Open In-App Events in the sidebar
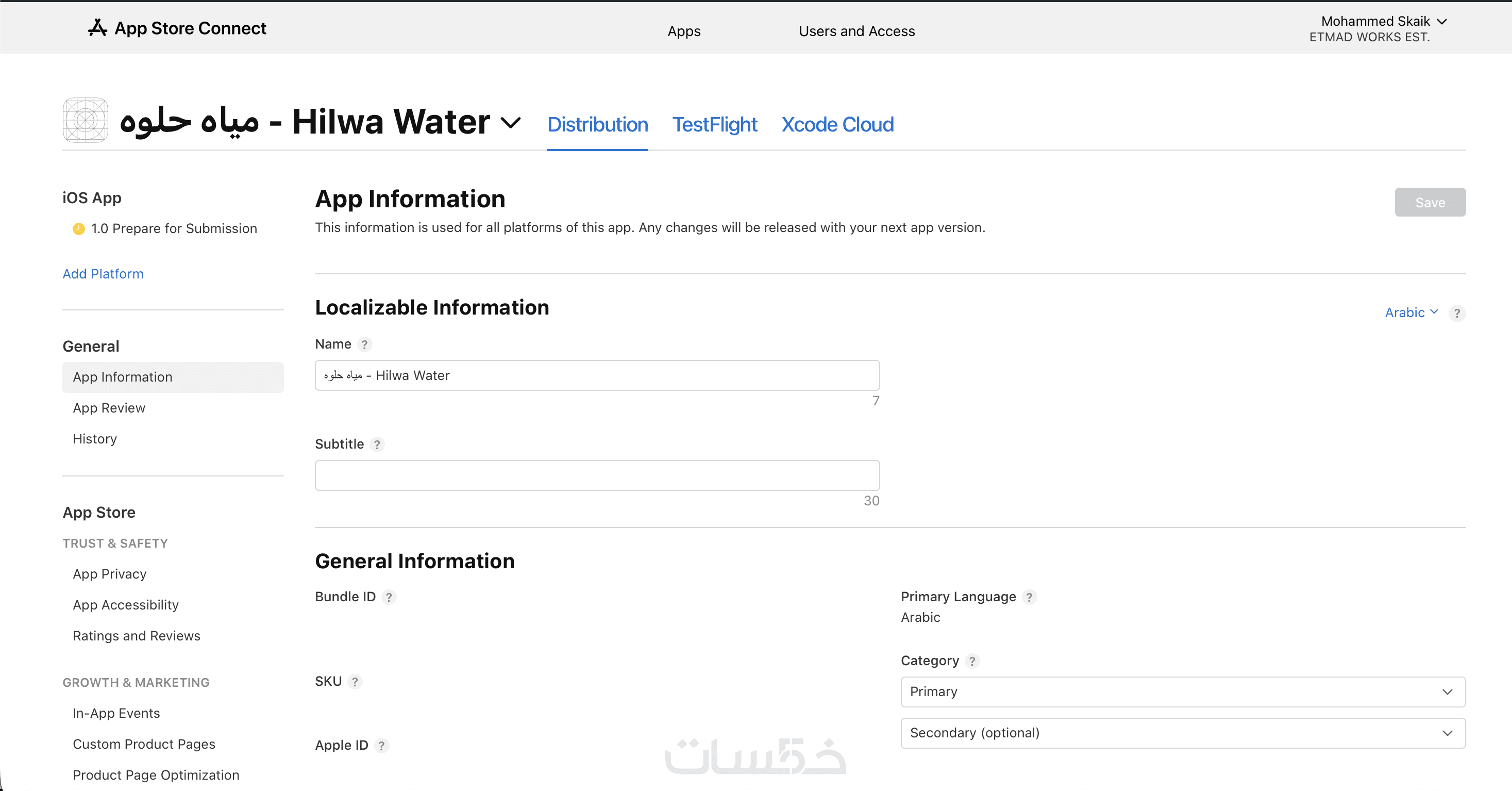 point(116,714)
